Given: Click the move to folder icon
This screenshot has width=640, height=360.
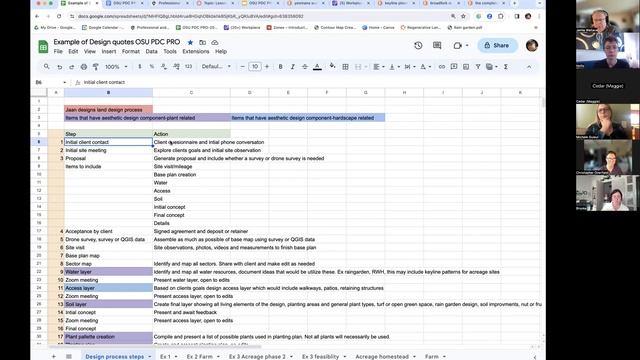Looking at the screenshot, I should [202, 42].
